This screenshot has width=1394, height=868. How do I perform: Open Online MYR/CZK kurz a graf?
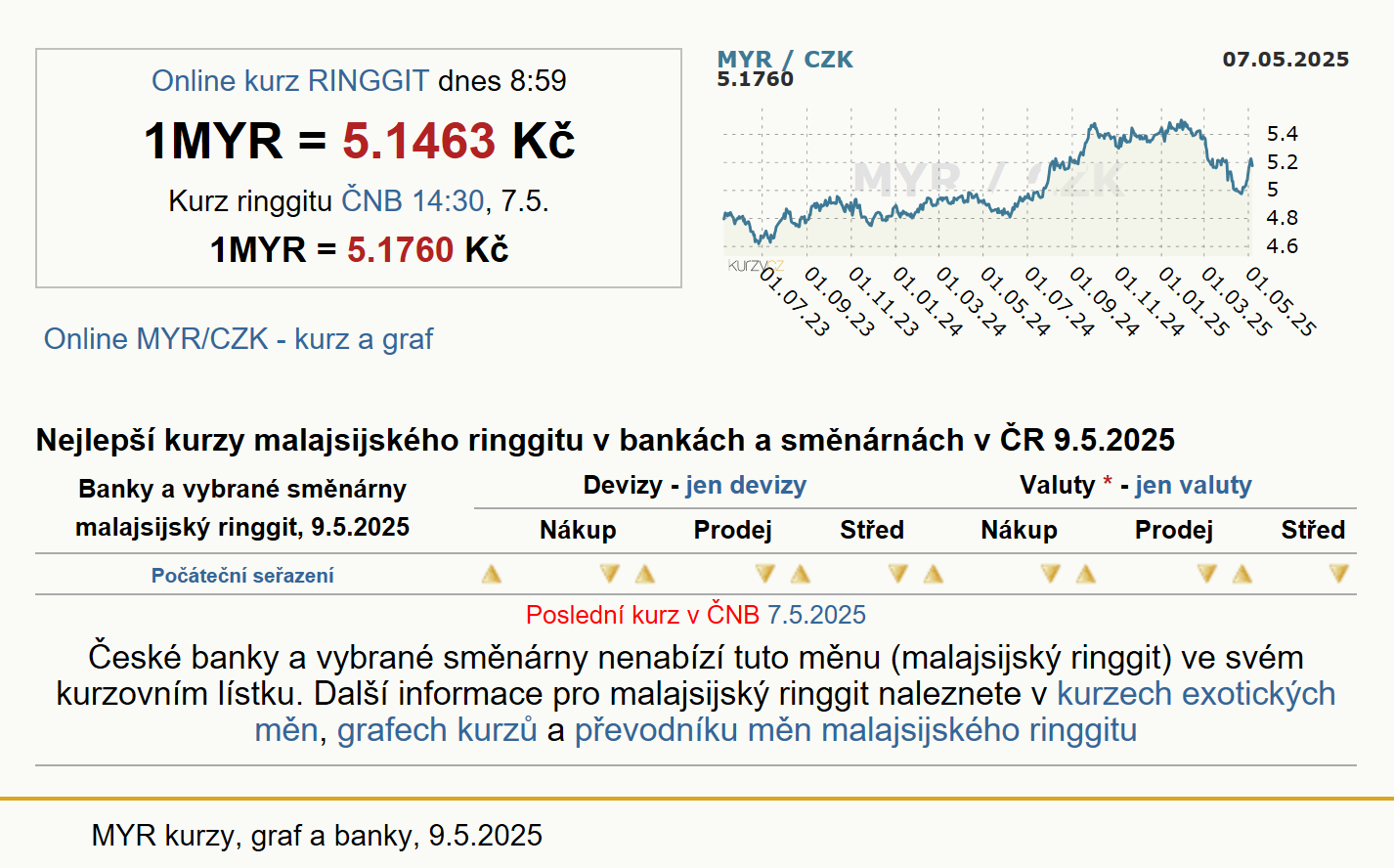tap(239, 338)
